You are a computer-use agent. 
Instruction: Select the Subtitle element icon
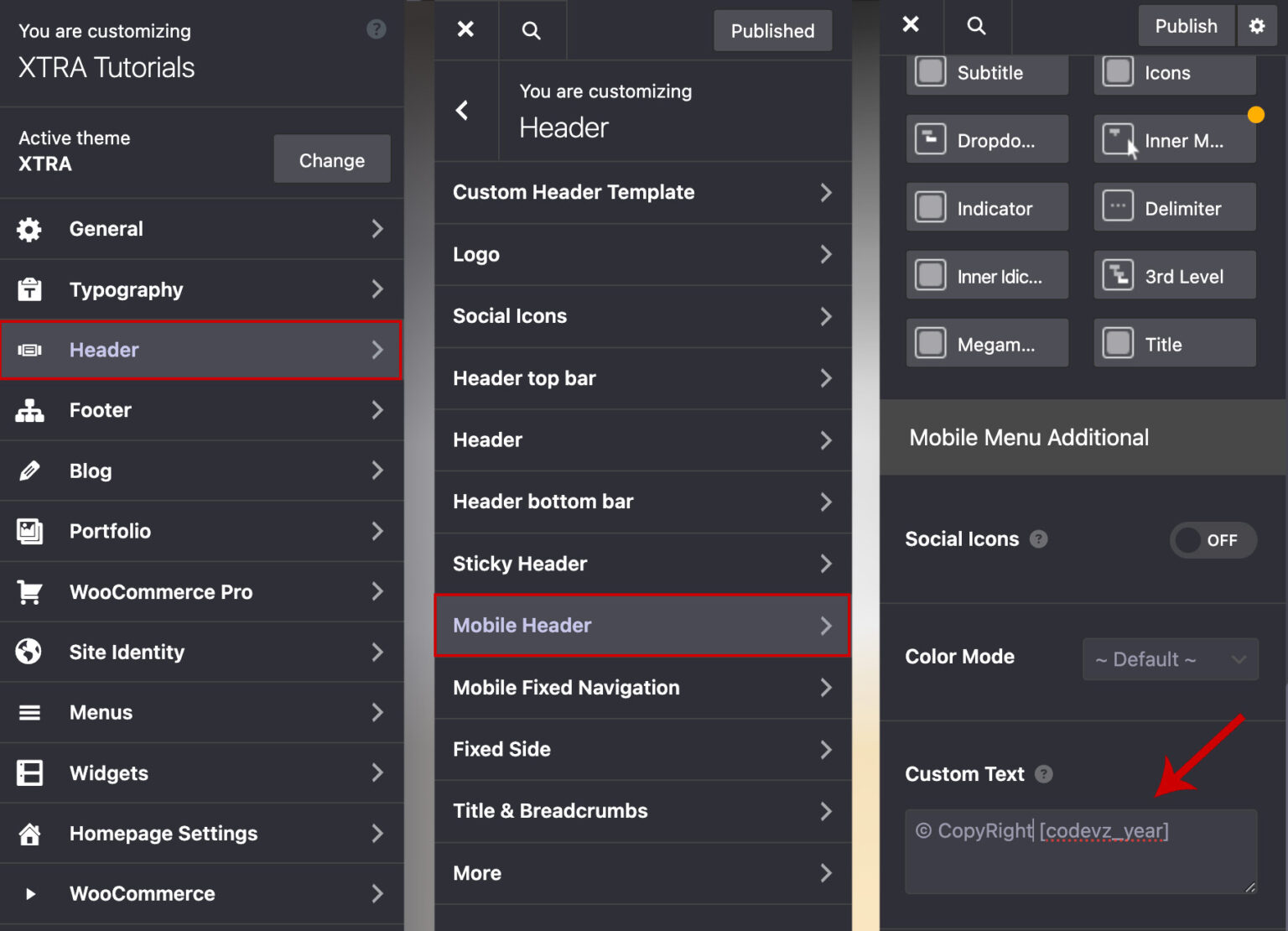(930, 71)
